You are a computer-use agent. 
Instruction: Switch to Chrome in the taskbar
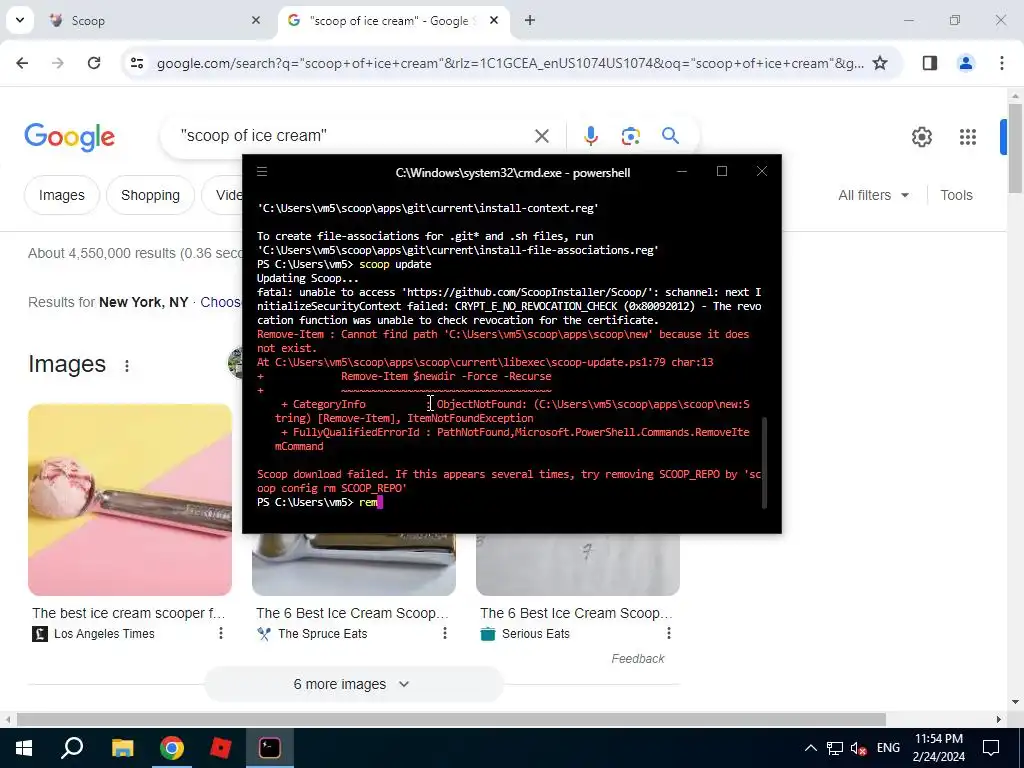tap(172, 748)
